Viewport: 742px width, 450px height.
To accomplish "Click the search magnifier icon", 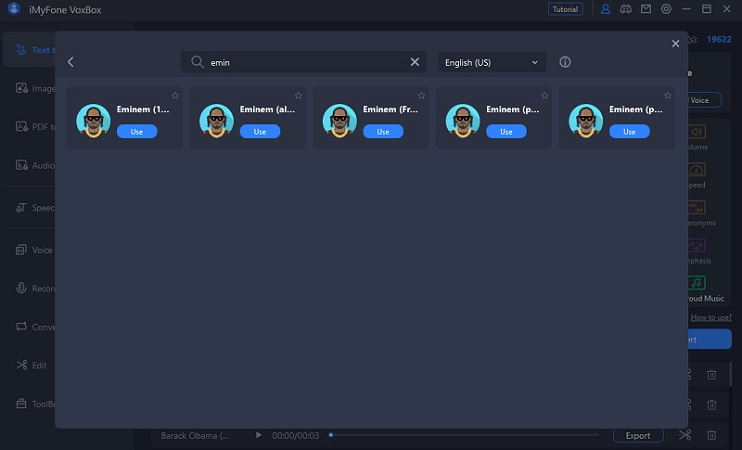I will 197,62.
